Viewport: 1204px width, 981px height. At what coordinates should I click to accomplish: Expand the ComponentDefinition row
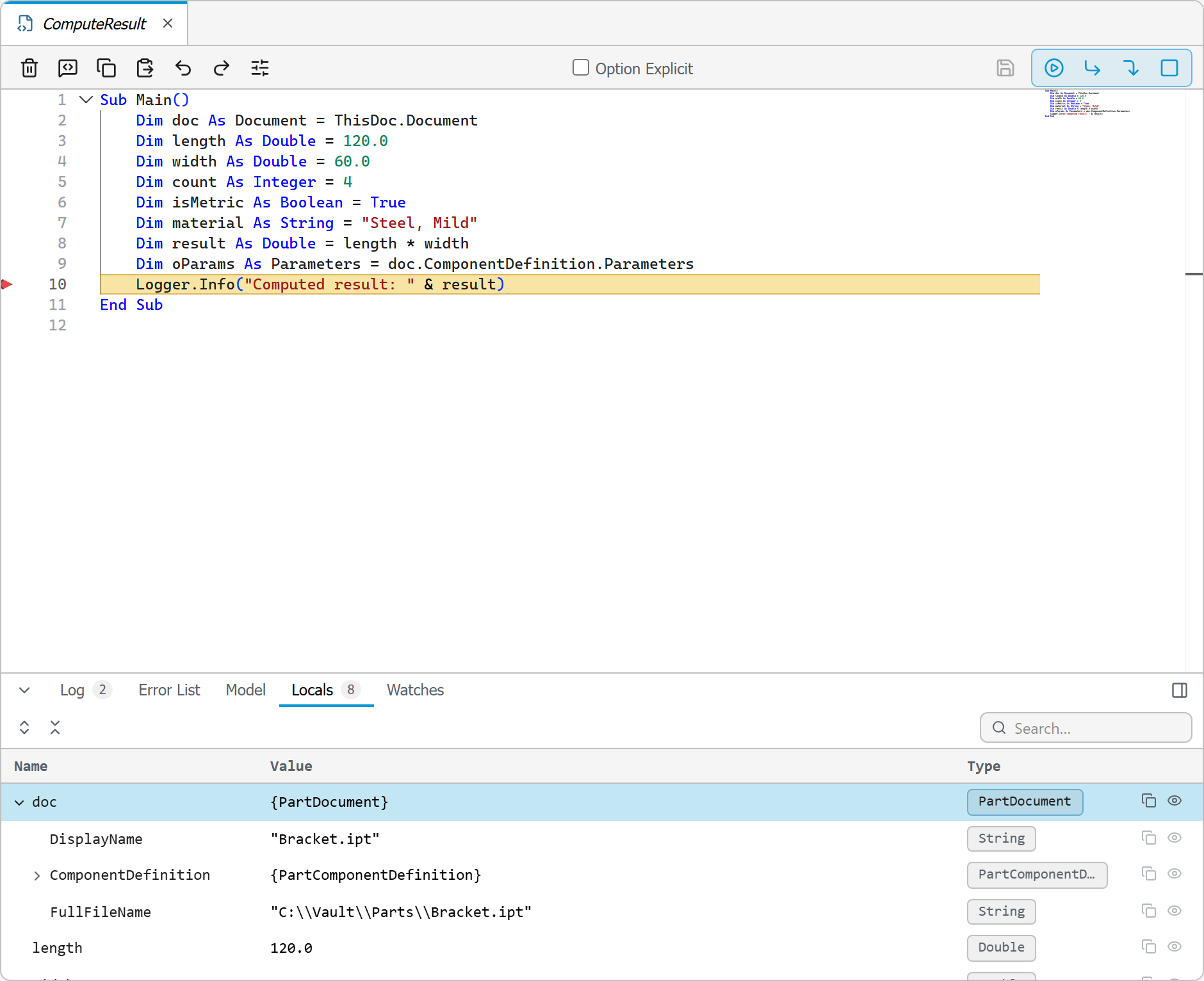[x=37, y=875]
